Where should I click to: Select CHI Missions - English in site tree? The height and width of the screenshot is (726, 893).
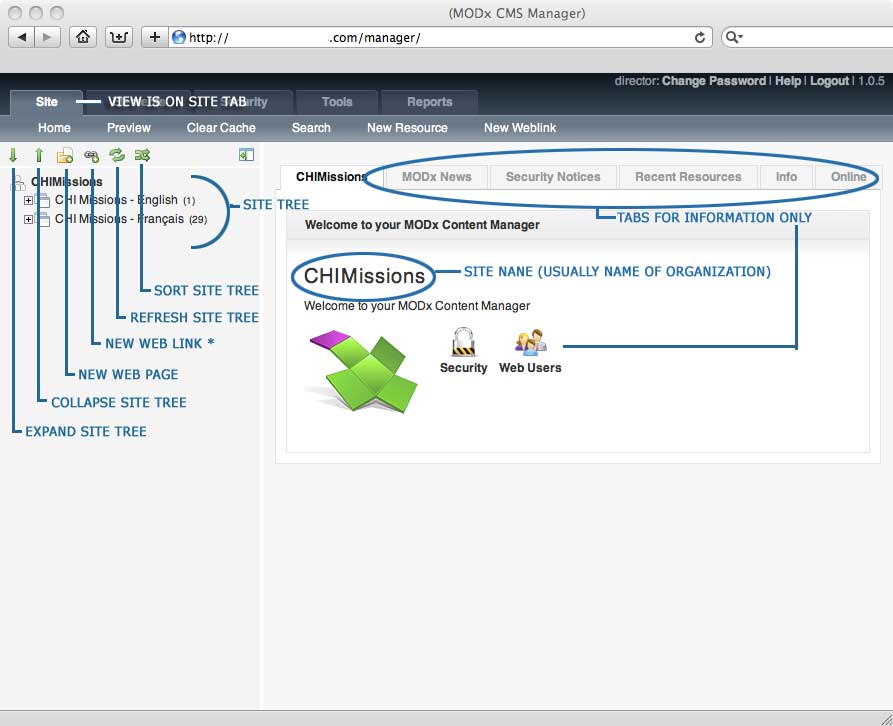(x=116, y=200)
